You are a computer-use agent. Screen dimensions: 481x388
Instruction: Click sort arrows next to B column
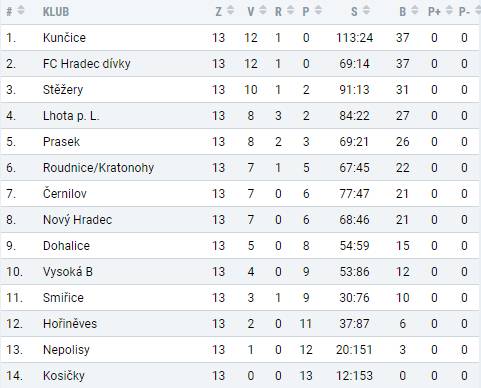point(415,11)
